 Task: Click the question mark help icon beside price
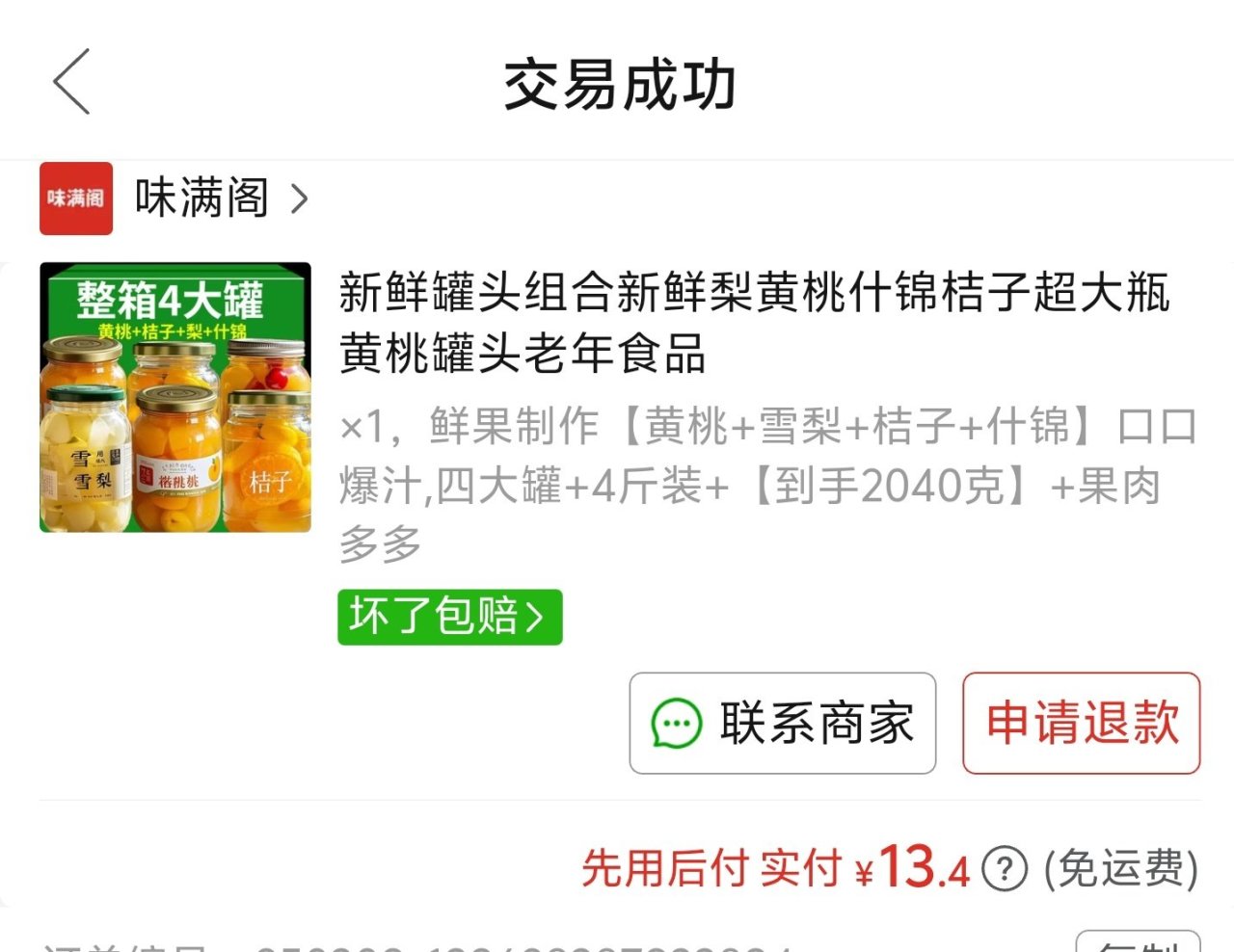[x=1005, y=869]
